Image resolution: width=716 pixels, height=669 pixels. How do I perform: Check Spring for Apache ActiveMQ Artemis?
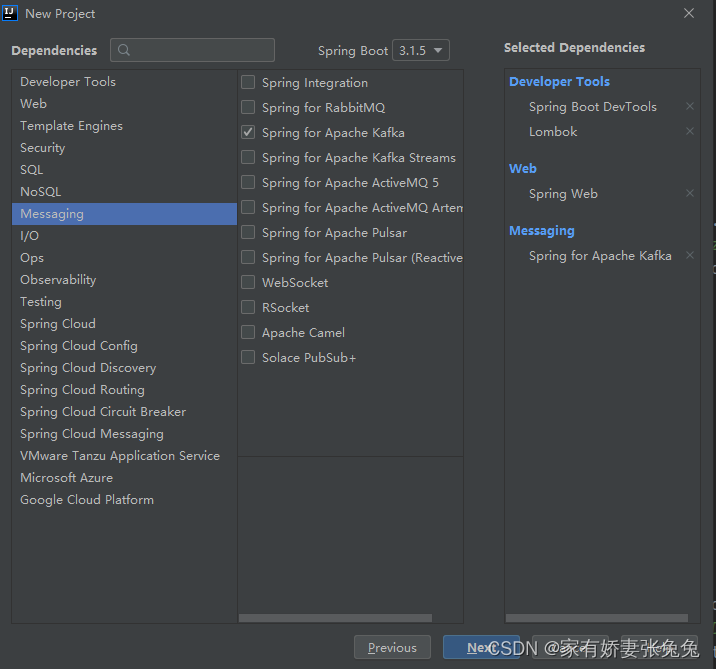(x=248, y=207)
